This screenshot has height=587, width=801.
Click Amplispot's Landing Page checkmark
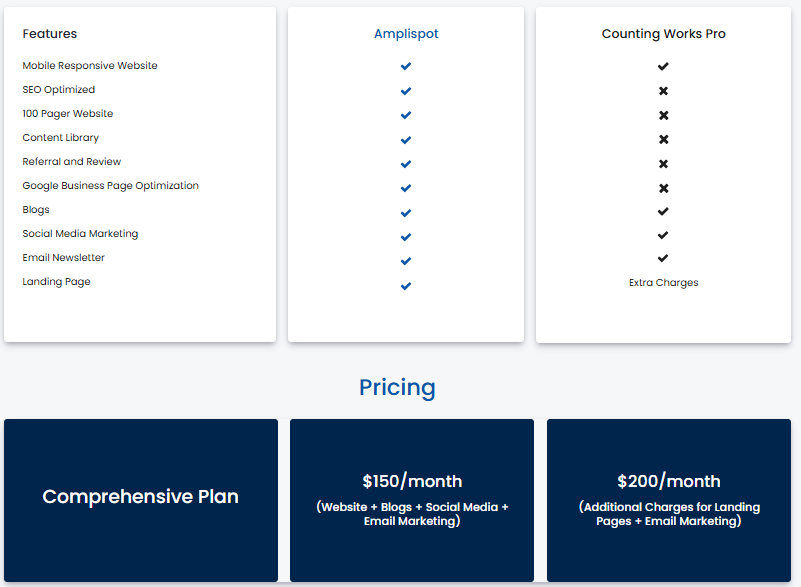point(406,286)
